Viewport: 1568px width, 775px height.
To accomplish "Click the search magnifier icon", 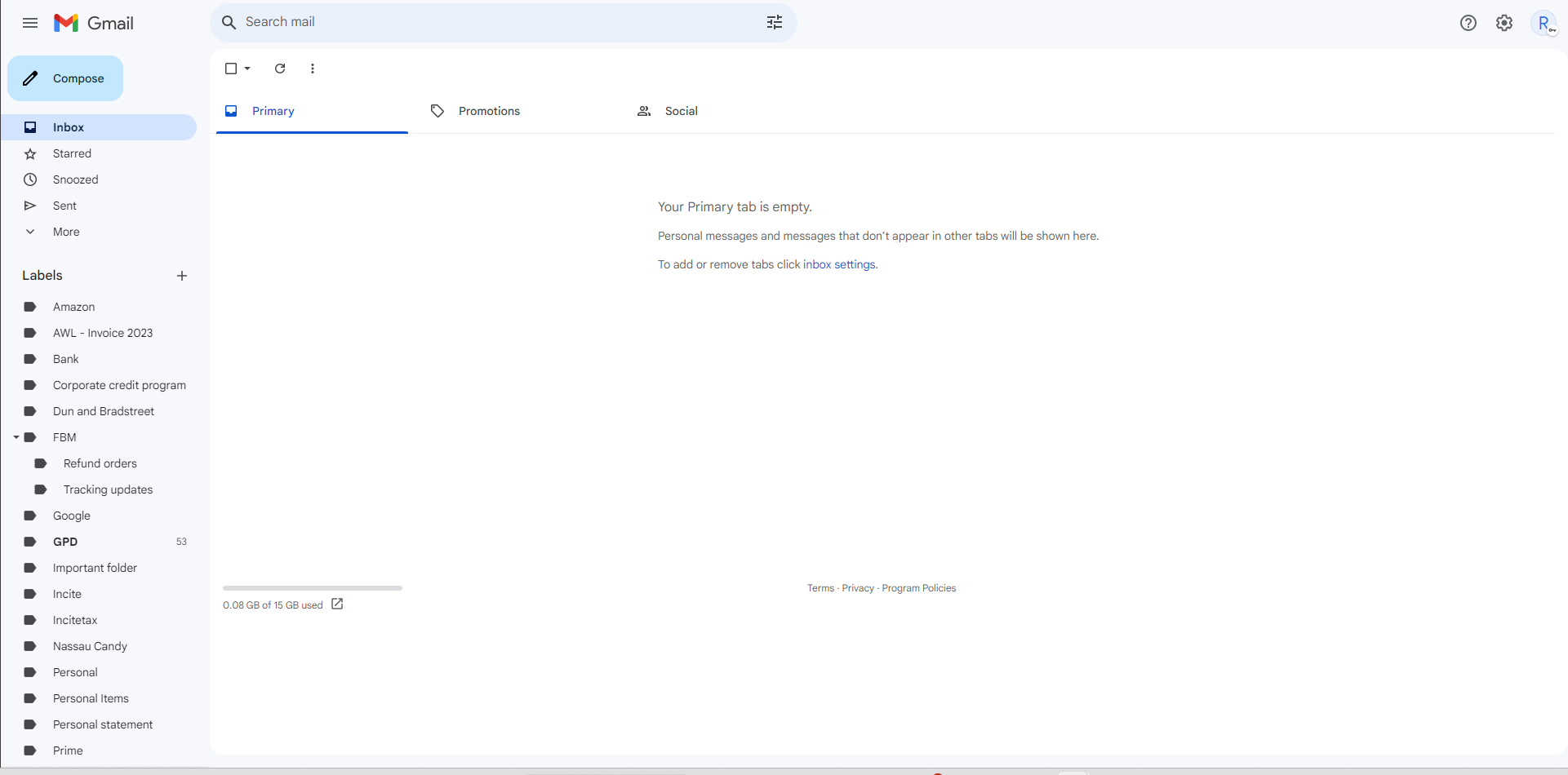I will tap(229, 22).
